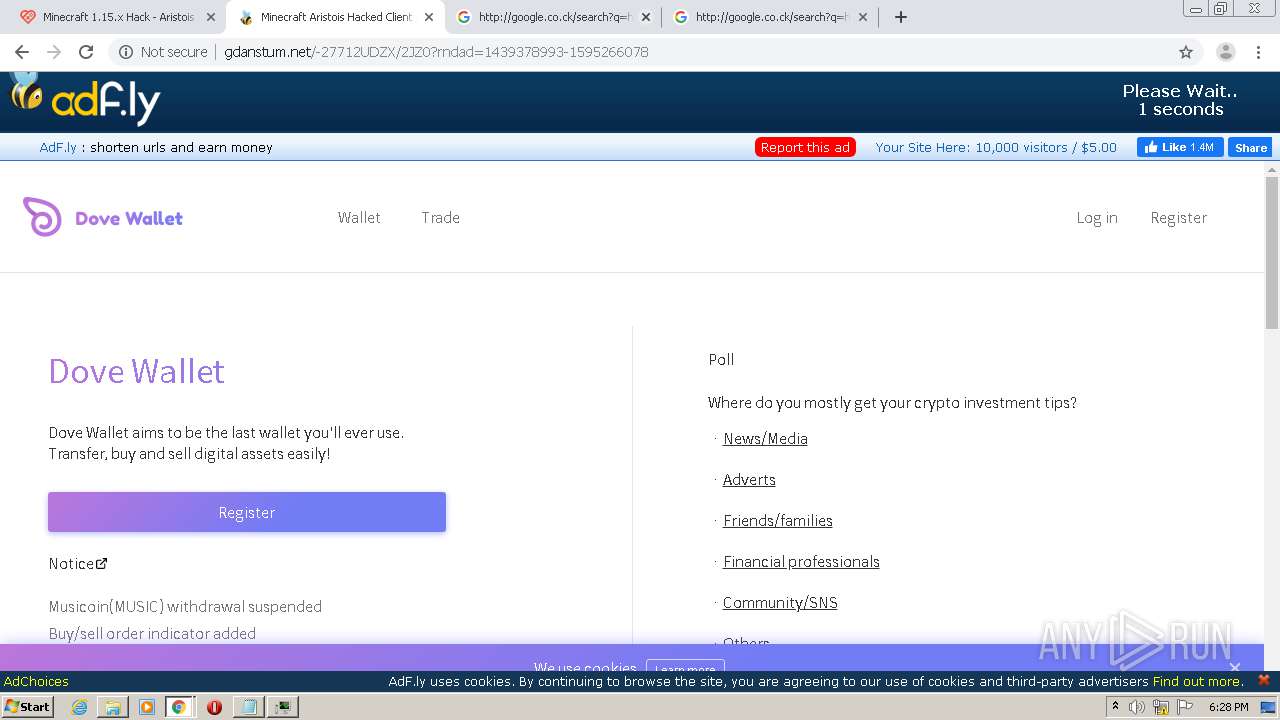This screenshot has width=1280, height=720.
Task: Open Wallet menu on Dove Wallet
Action: coord(359,217)
